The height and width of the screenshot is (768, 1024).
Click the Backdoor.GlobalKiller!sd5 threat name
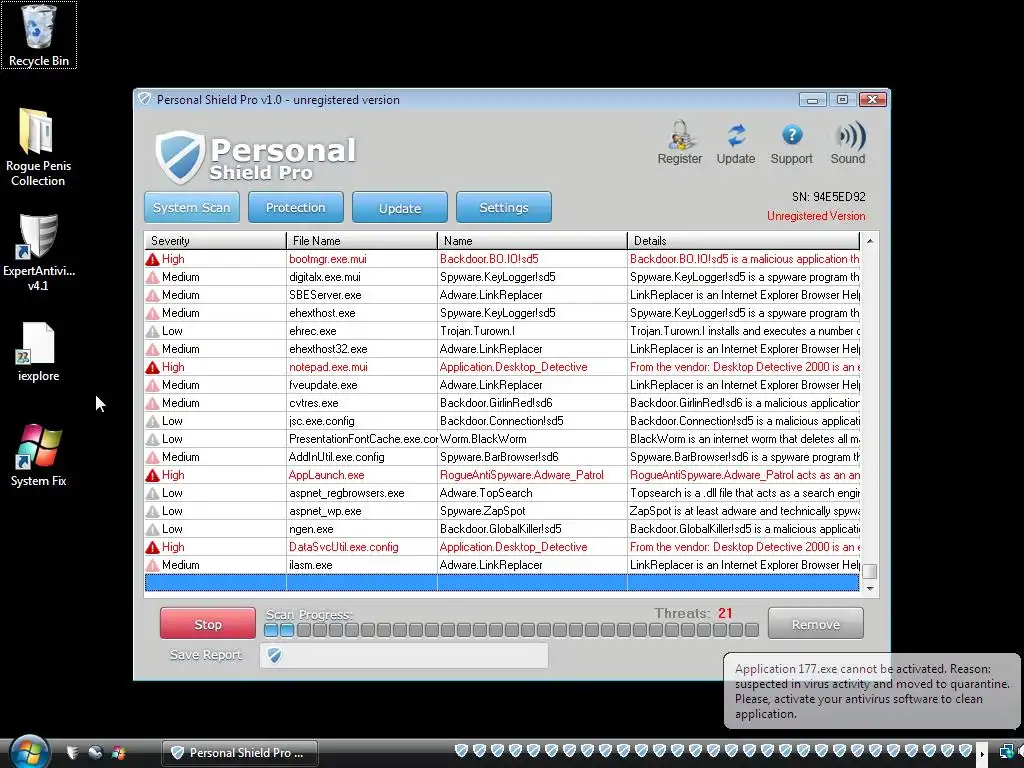point(500,529)
